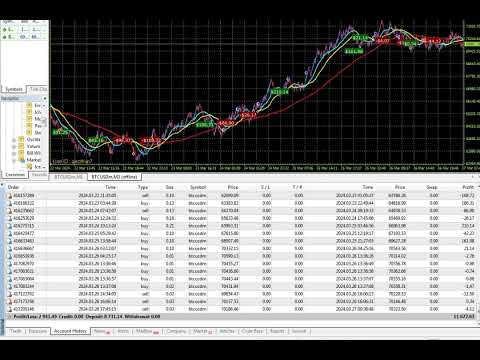
Task: Switch to the Mailbox tab
Action: point(149,331)
